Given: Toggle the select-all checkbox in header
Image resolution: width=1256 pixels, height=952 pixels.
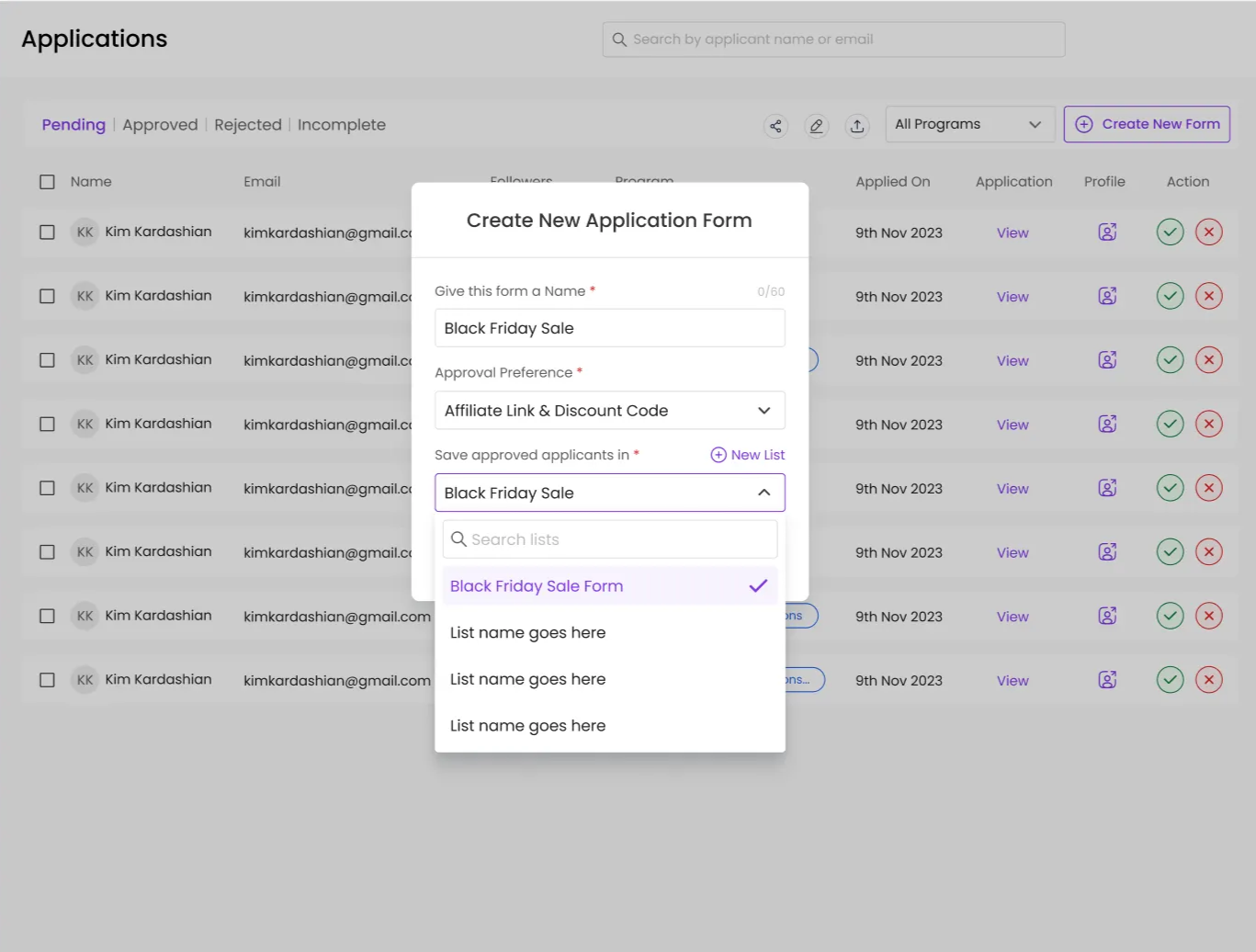Looking at the screenshot, I should click(47, 182).
